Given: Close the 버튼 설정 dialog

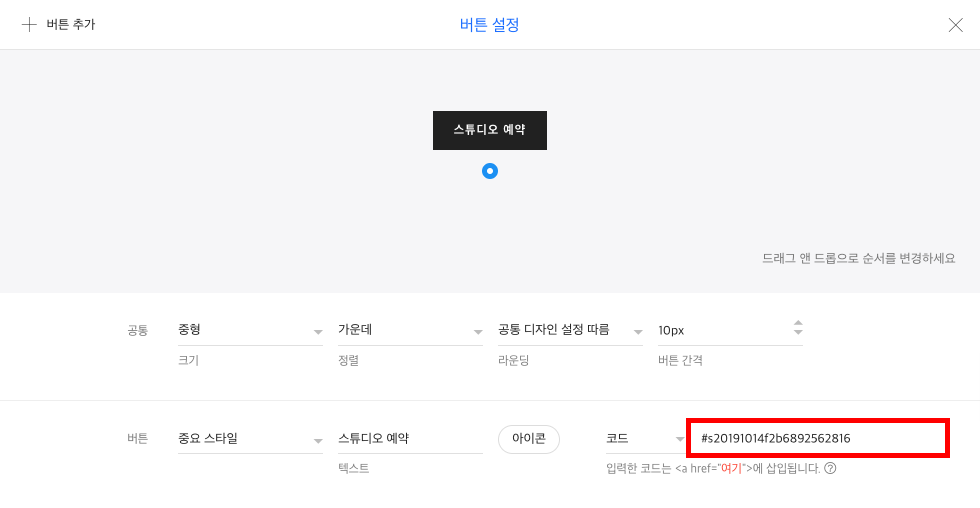Looking at the screenshot, I should [955, 25].
